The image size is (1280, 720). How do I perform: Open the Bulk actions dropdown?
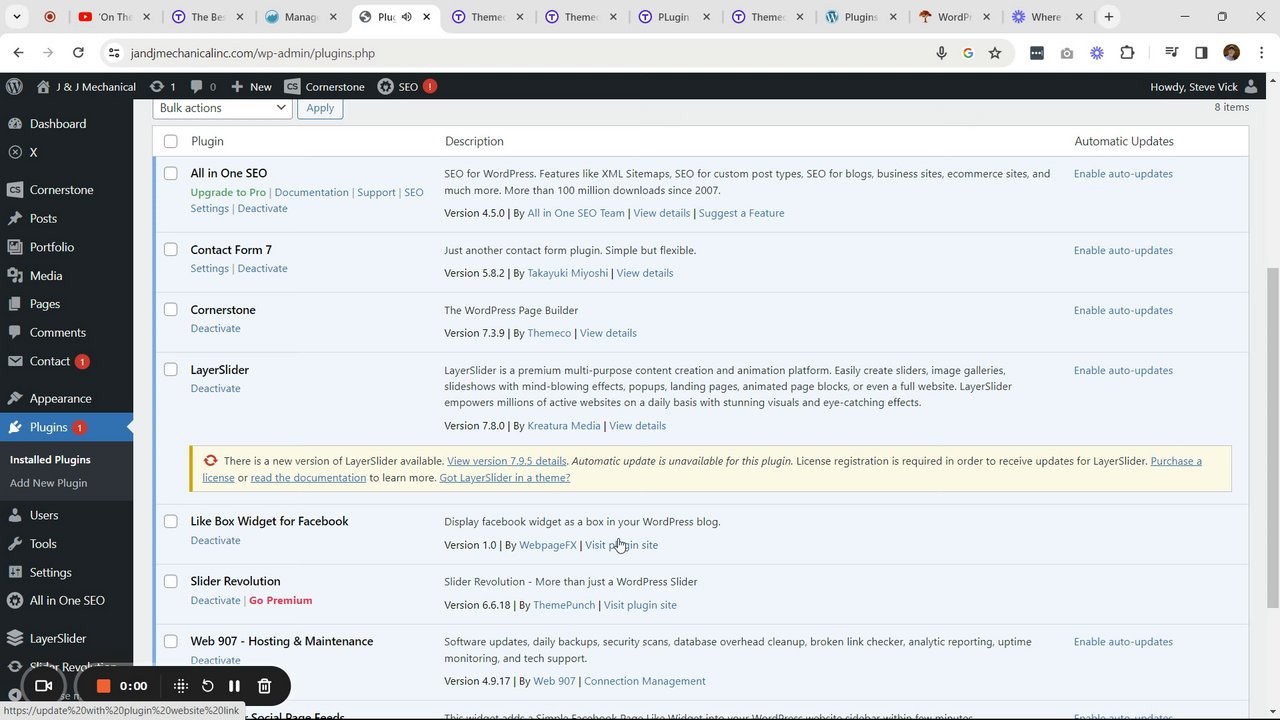(x=222, y=108)
